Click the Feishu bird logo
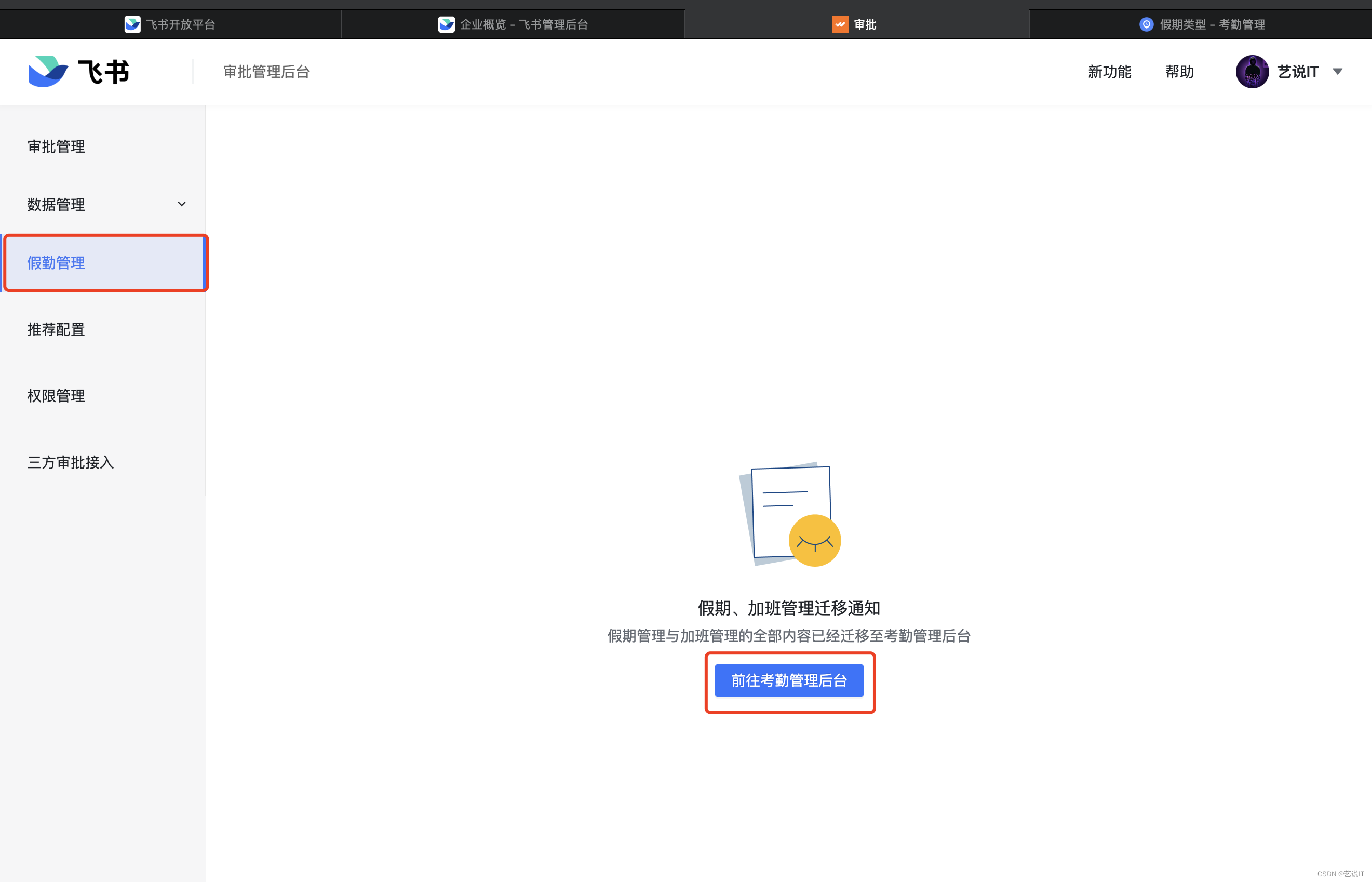1372x882 pixels. coord(48,72)
